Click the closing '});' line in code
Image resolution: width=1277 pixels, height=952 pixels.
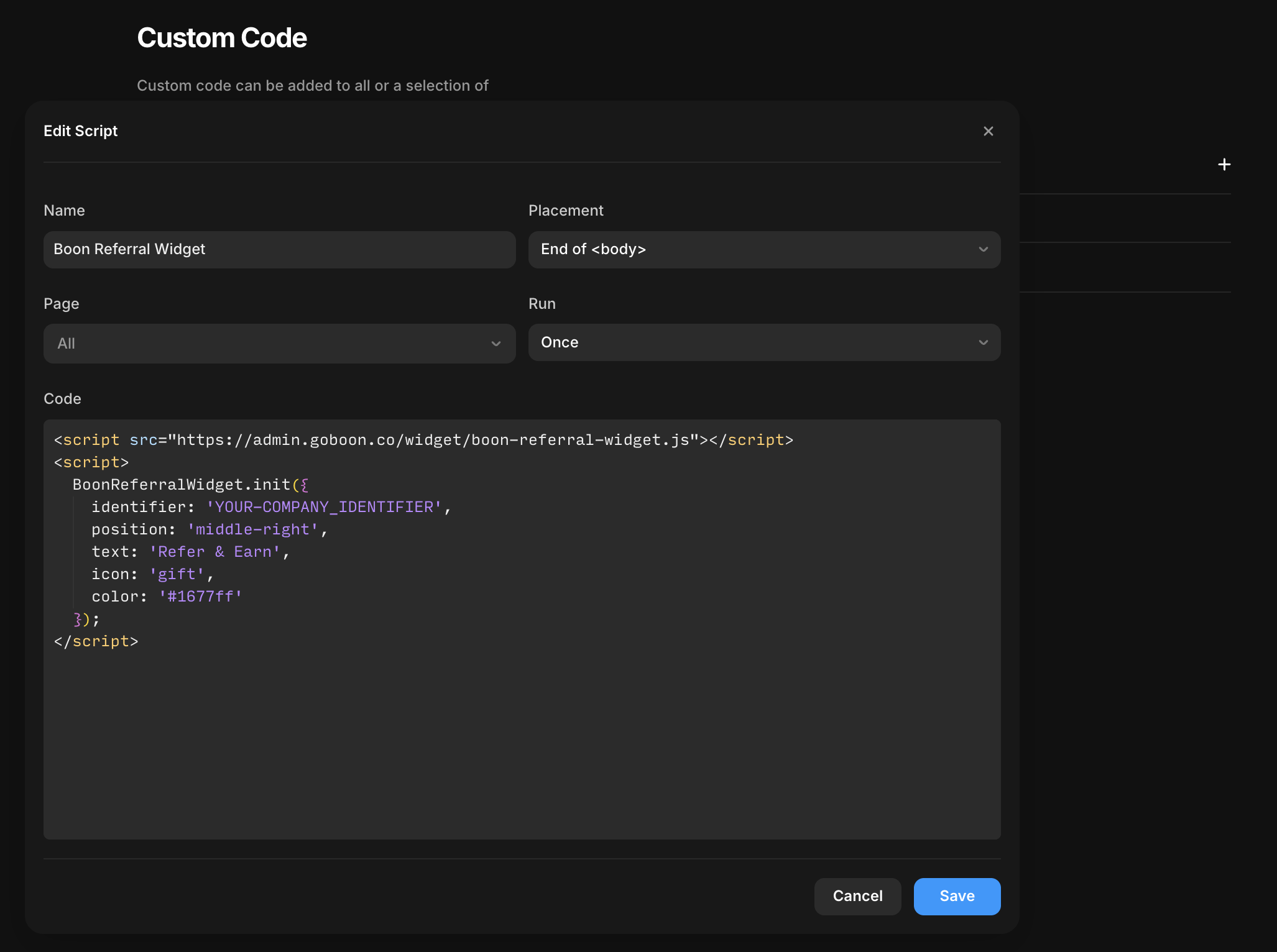(86, 619)
